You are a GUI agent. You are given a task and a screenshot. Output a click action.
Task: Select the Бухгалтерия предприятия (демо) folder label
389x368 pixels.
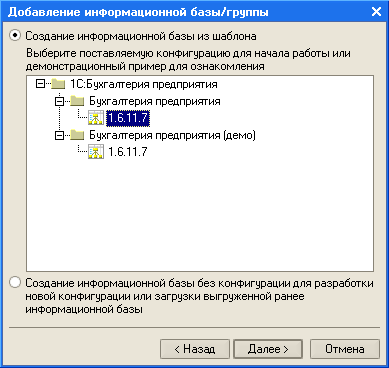click(172, 135)
